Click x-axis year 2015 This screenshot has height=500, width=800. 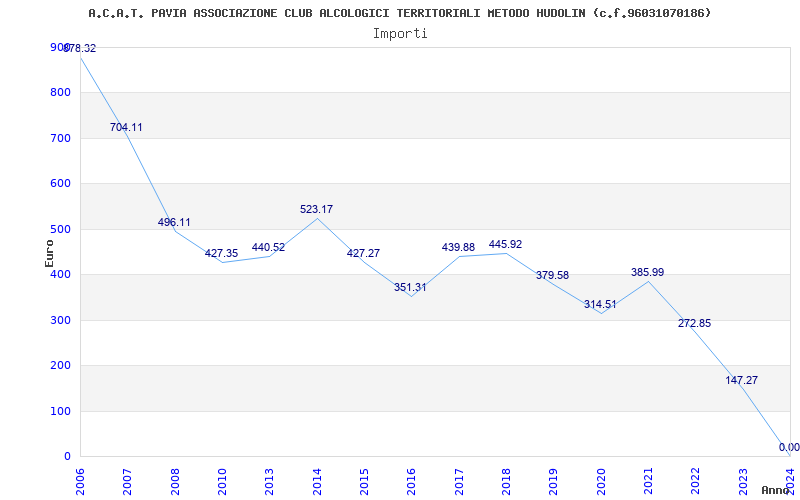coord(364,482)
